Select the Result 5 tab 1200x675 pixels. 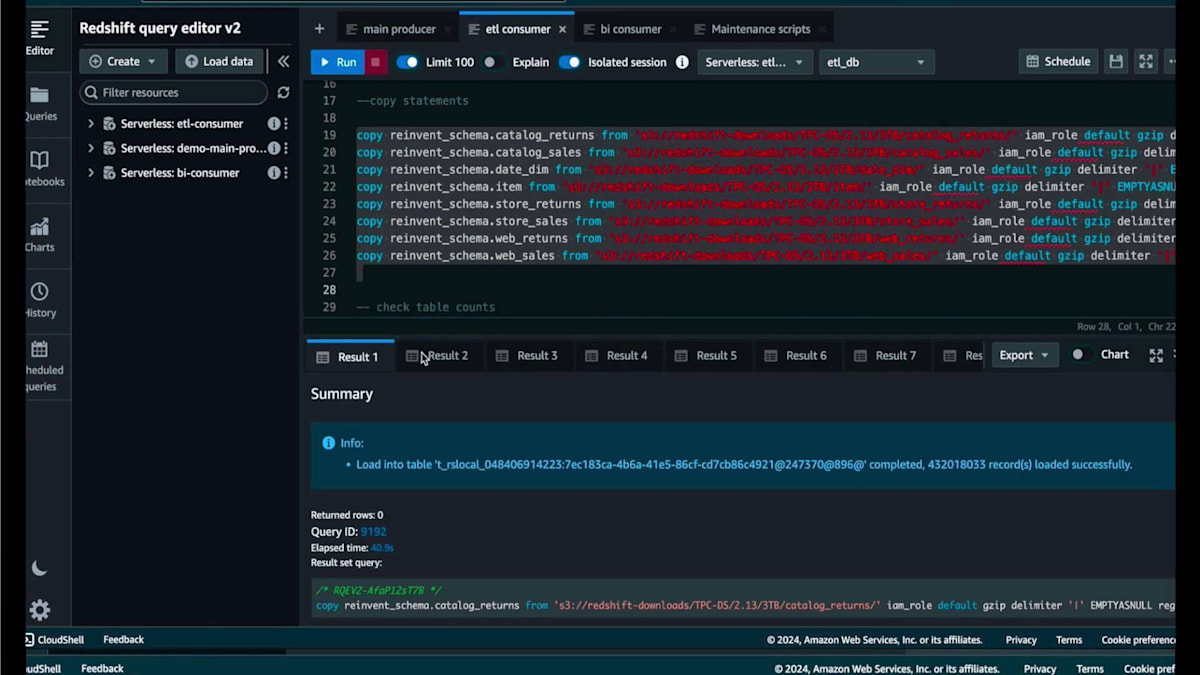click(x=707, y=356)
